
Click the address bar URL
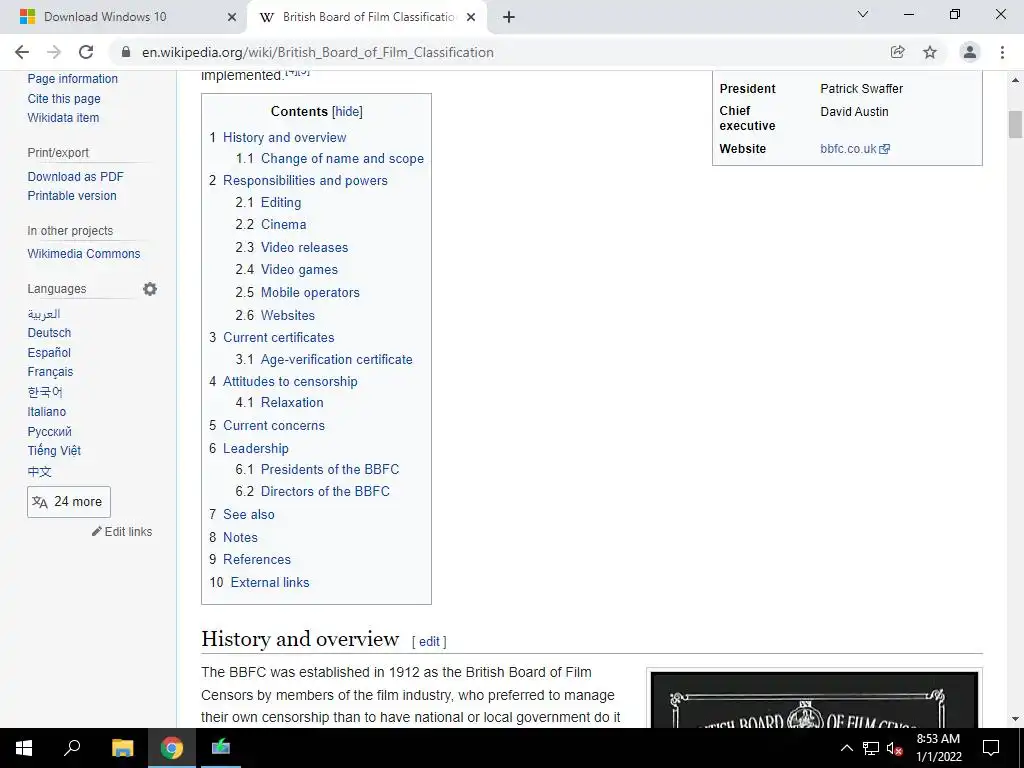(317, 52)
